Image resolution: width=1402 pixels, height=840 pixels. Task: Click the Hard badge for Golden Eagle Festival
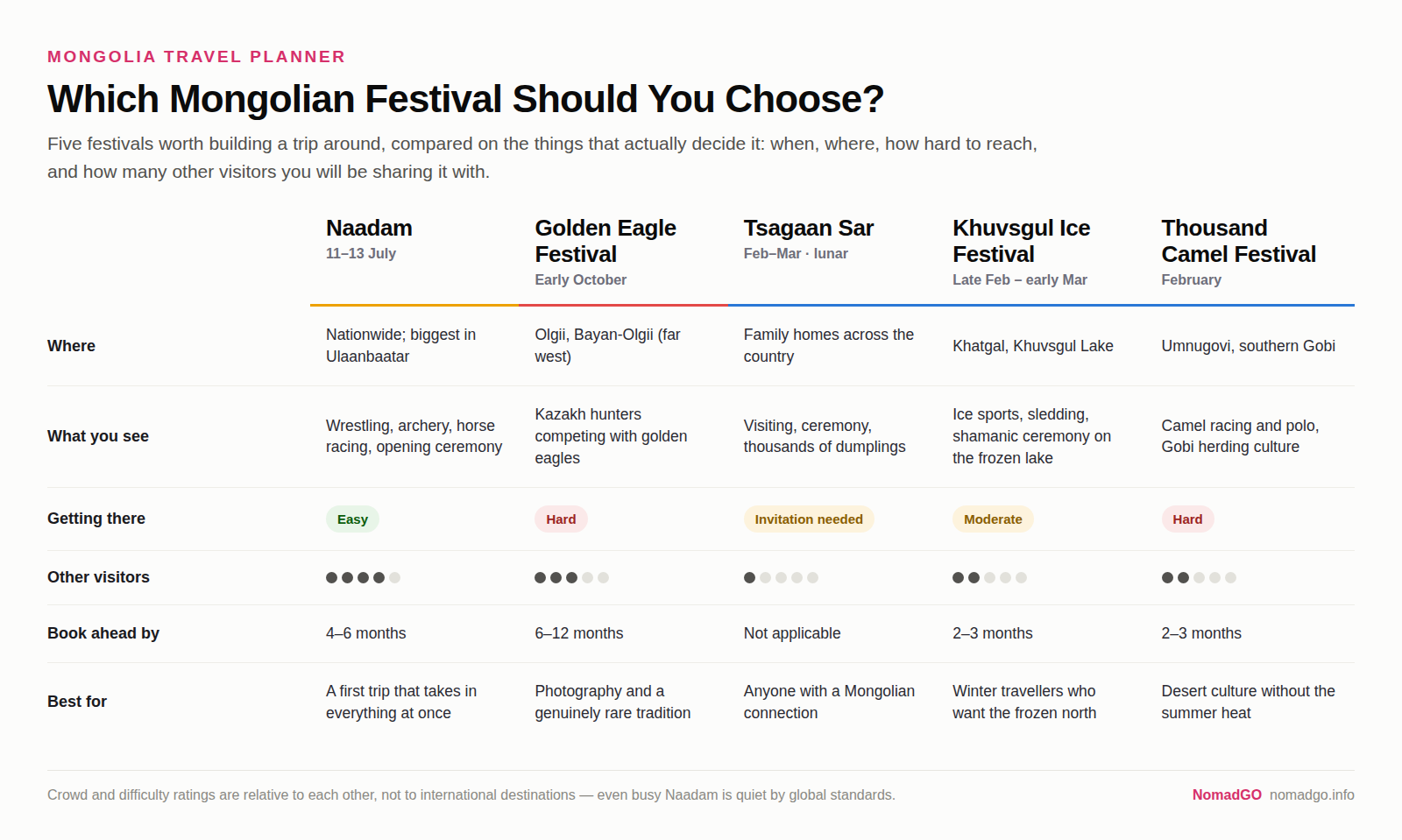(x=561, y=519)
